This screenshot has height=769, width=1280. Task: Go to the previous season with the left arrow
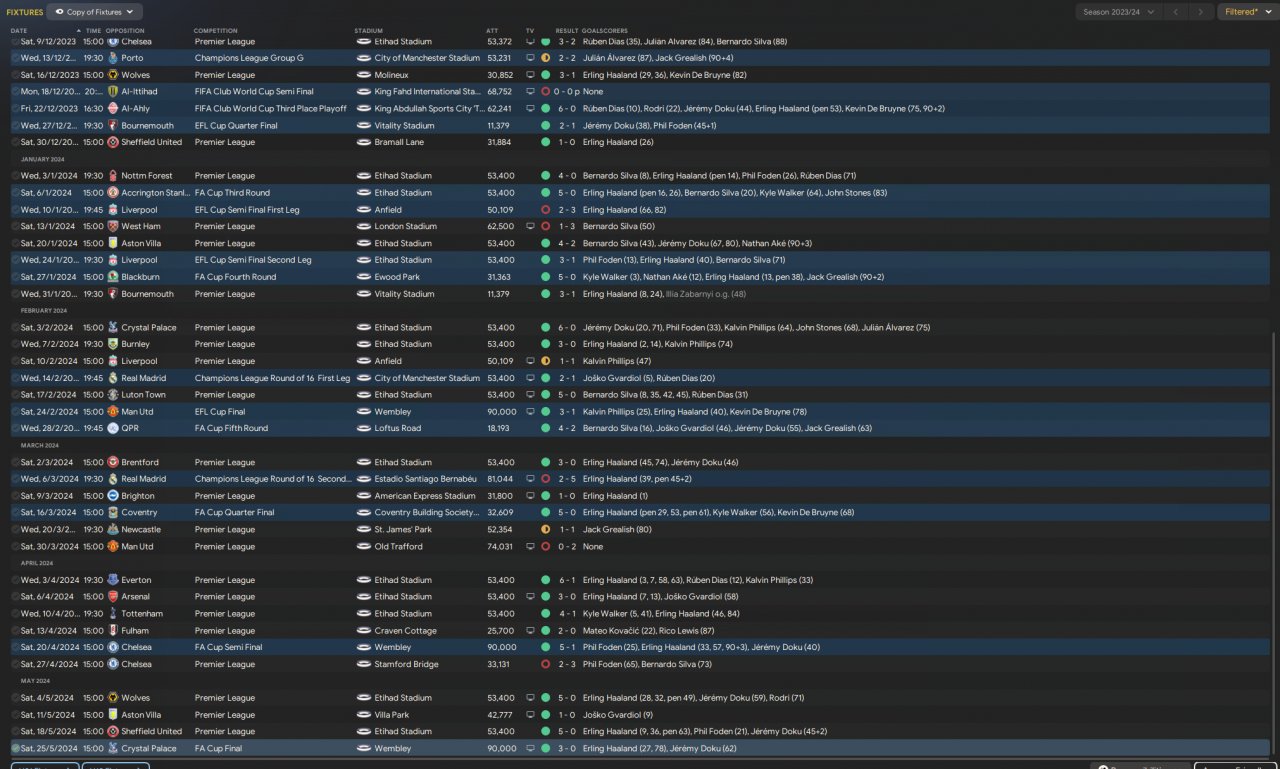tap(1177, 12)
